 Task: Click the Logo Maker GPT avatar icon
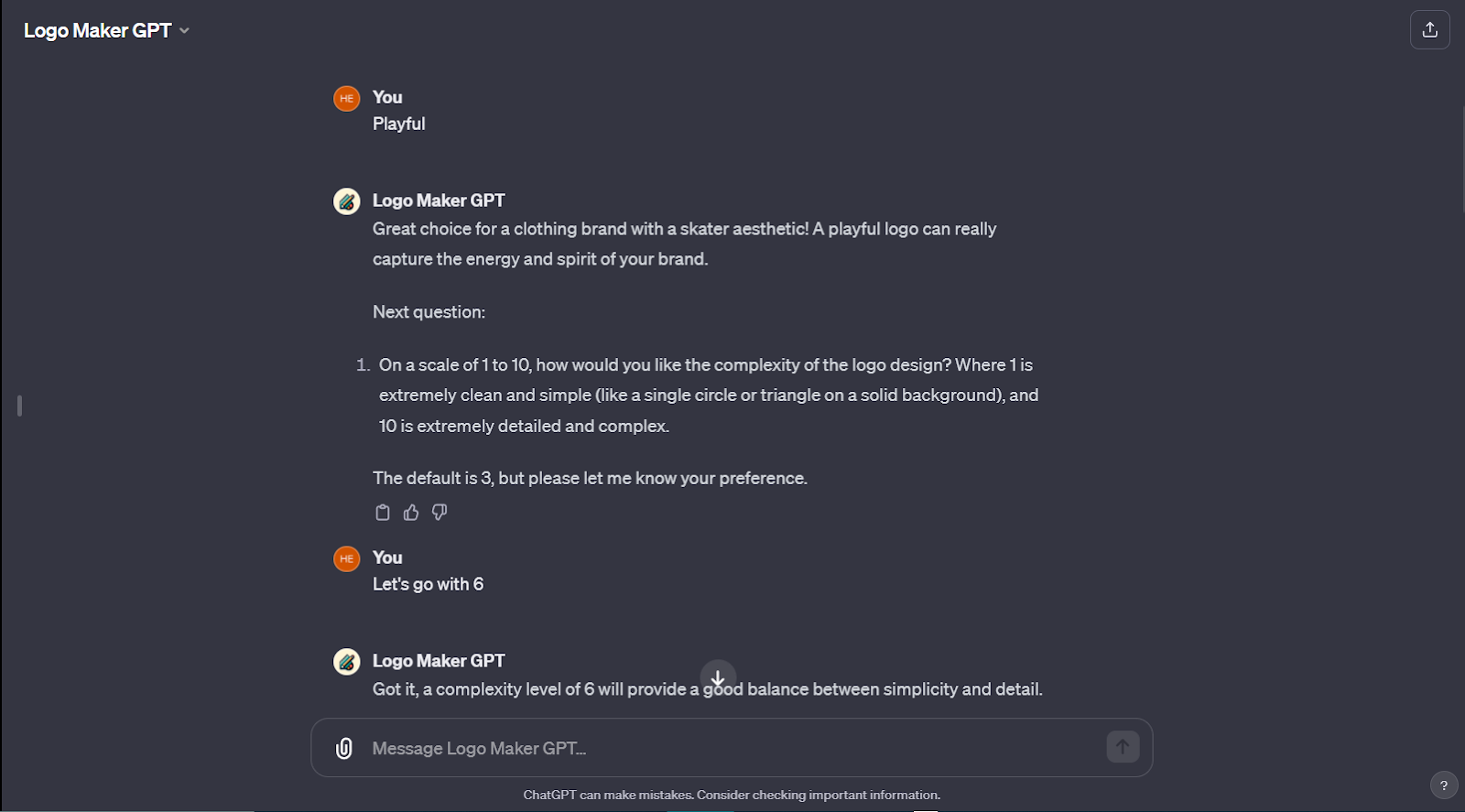tap(346, 200)
